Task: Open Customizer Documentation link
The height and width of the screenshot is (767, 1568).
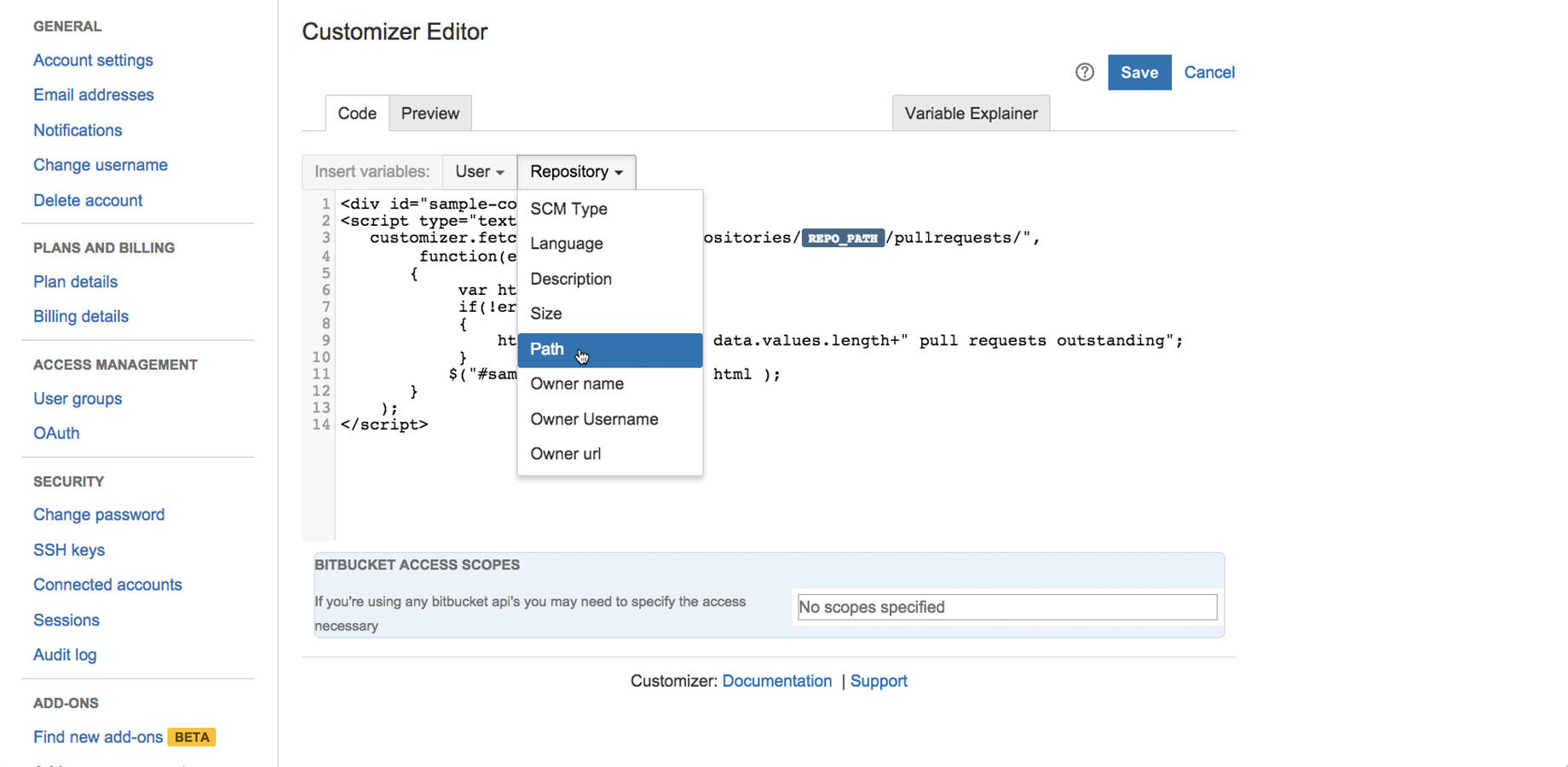Action: click(x=776, y=681)
